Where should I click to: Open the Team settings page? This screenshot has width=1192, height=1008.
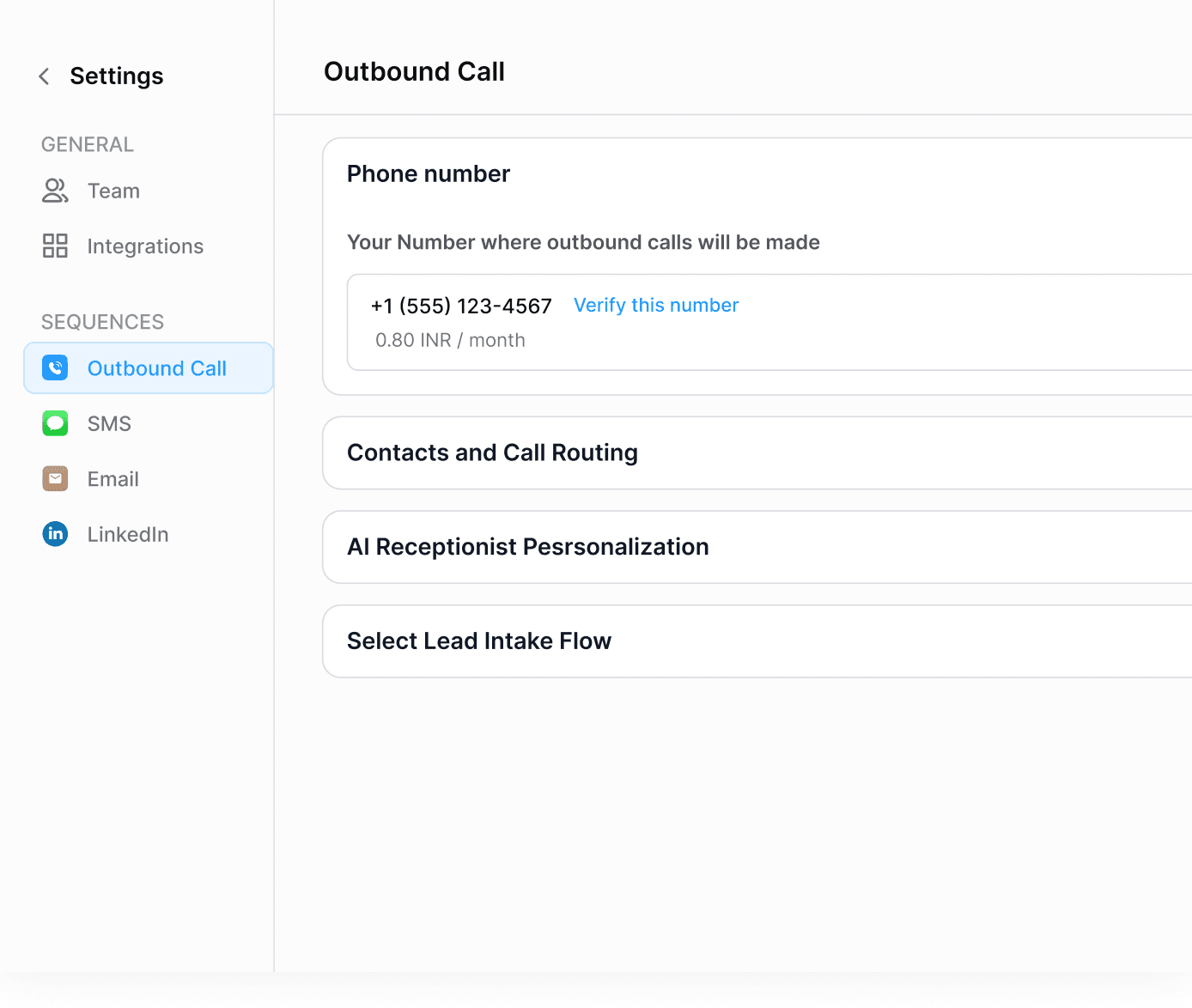(x=113, y=191)
